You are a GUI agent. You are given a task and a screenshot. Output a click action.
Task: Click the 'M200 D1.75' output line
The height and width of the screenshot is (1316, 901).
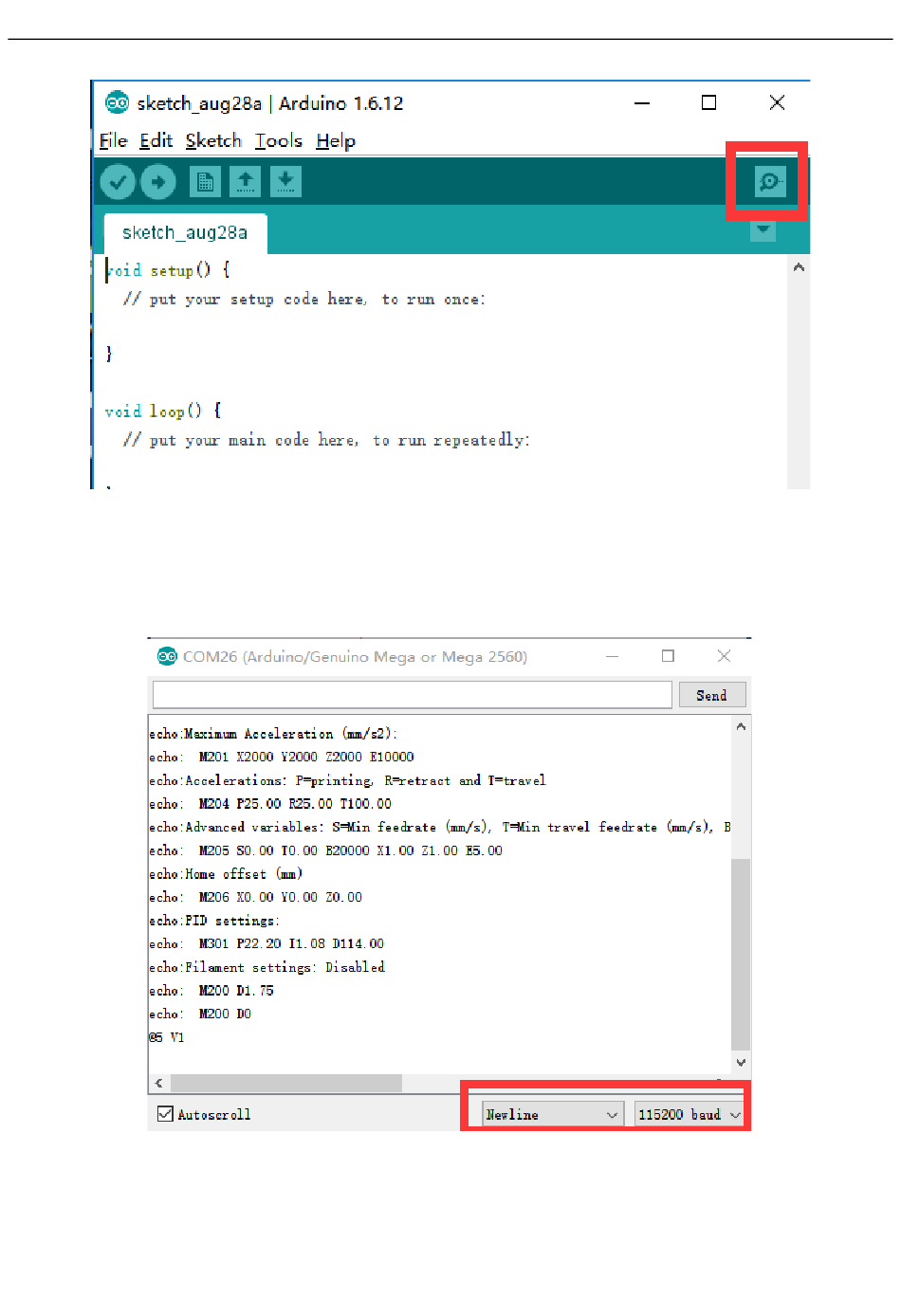pyautogui.click(x=211, y=991)
